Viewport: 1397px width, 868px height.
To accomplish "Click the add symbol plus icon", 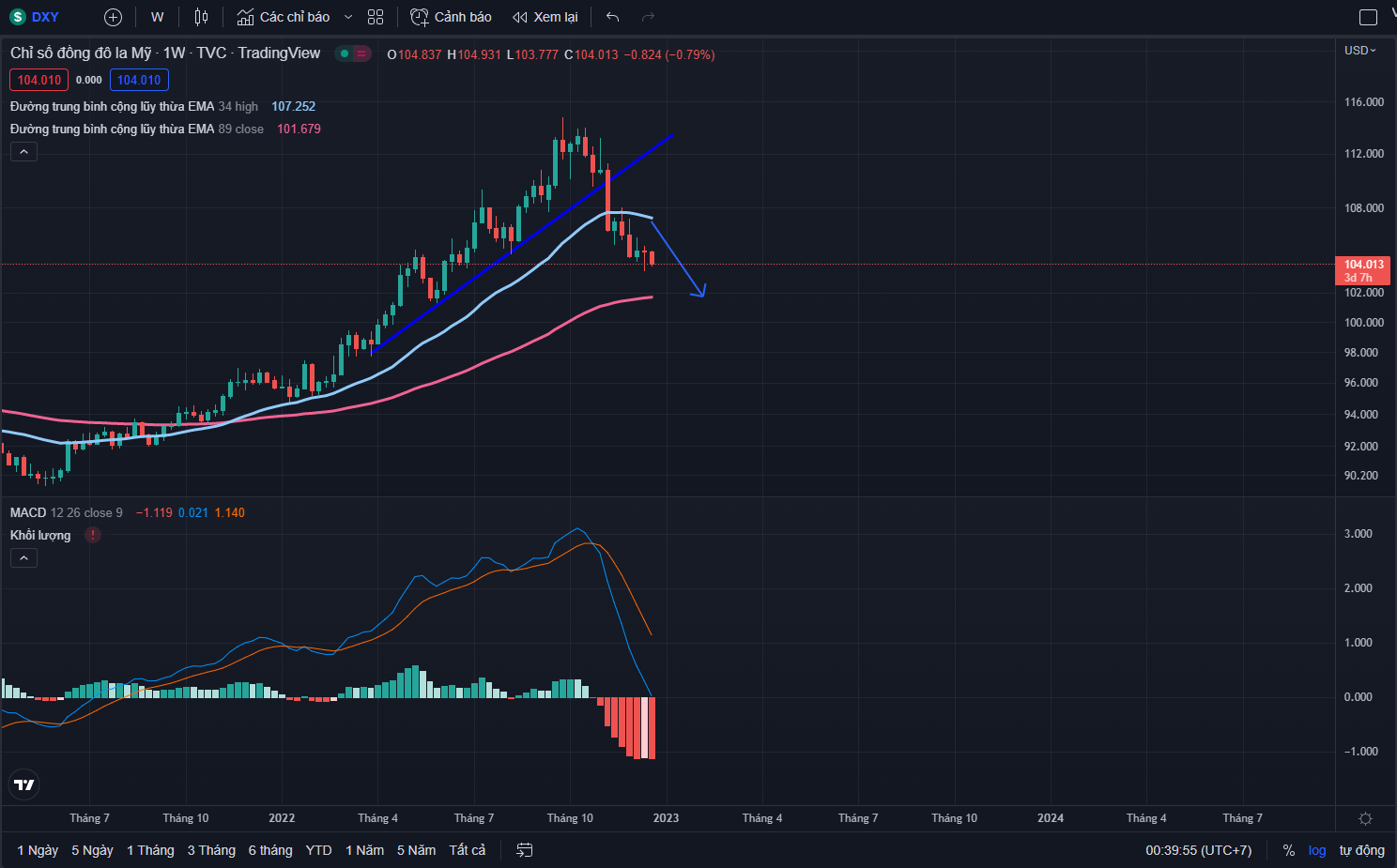I will (113, 17).
